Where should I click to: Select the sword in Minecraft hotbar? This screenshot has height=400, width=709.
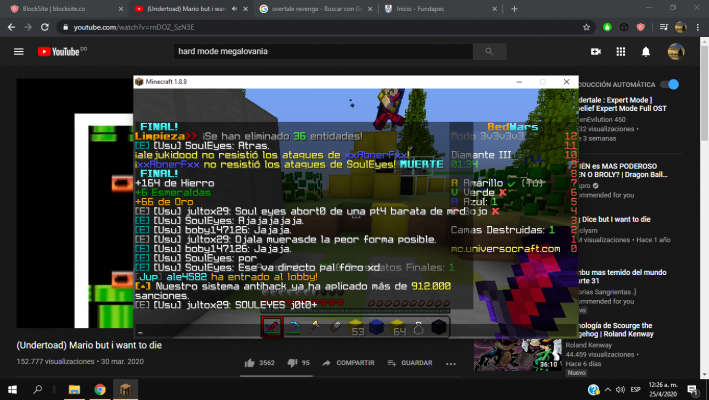(x=272, y=327)
